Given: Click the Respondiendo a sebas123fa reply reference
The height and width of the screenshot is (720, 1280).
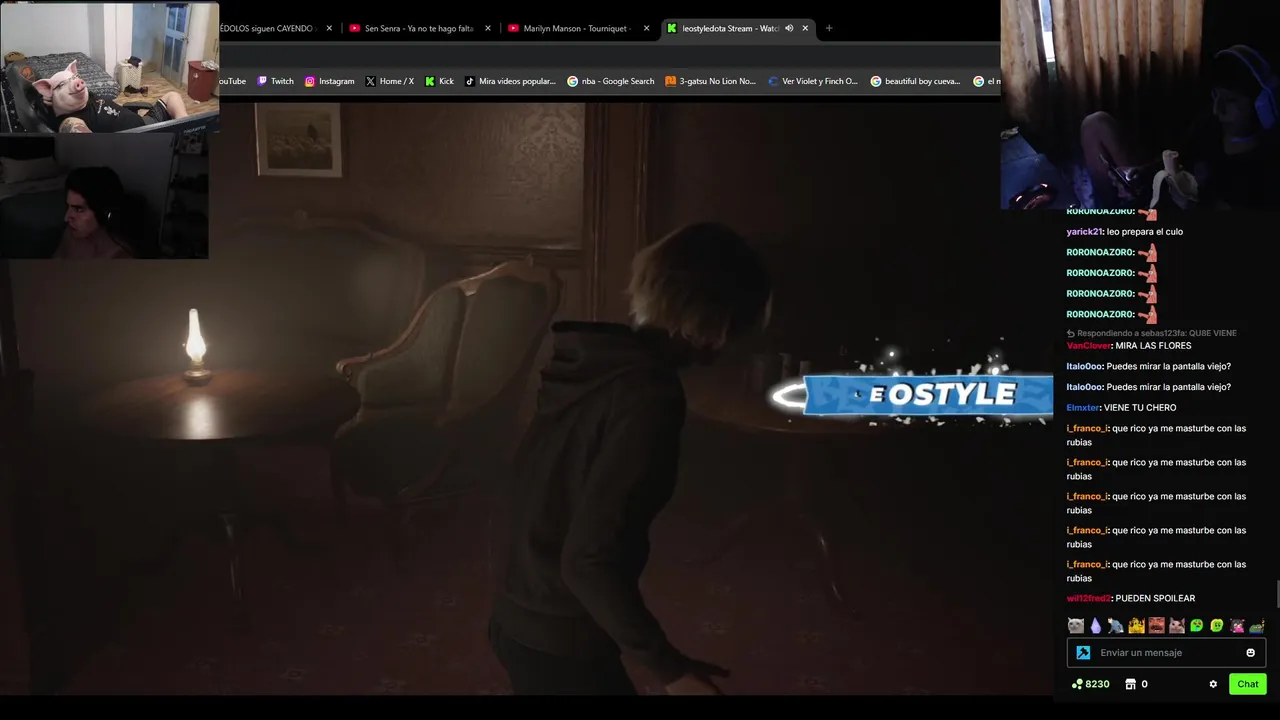Looking at the screenshot, I should coord(1152,333).
